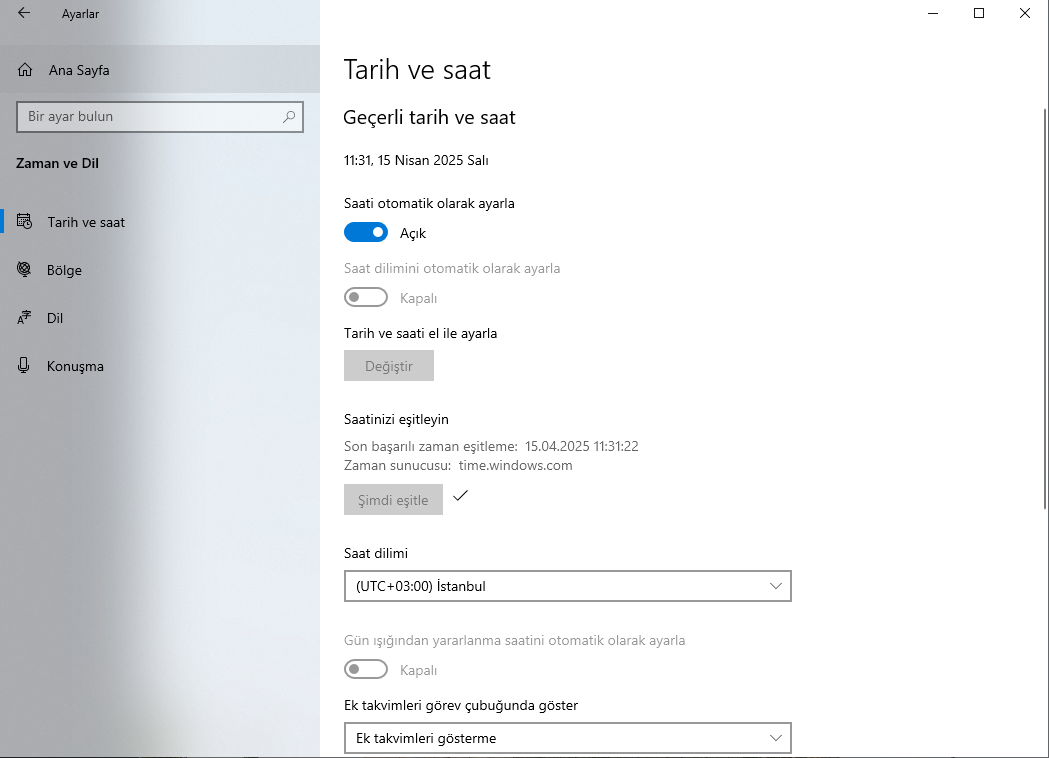The height and width of the screenshot is (758, 1049).
Task: Go to Ana Sayfa
Action: (x=160, y=70)
